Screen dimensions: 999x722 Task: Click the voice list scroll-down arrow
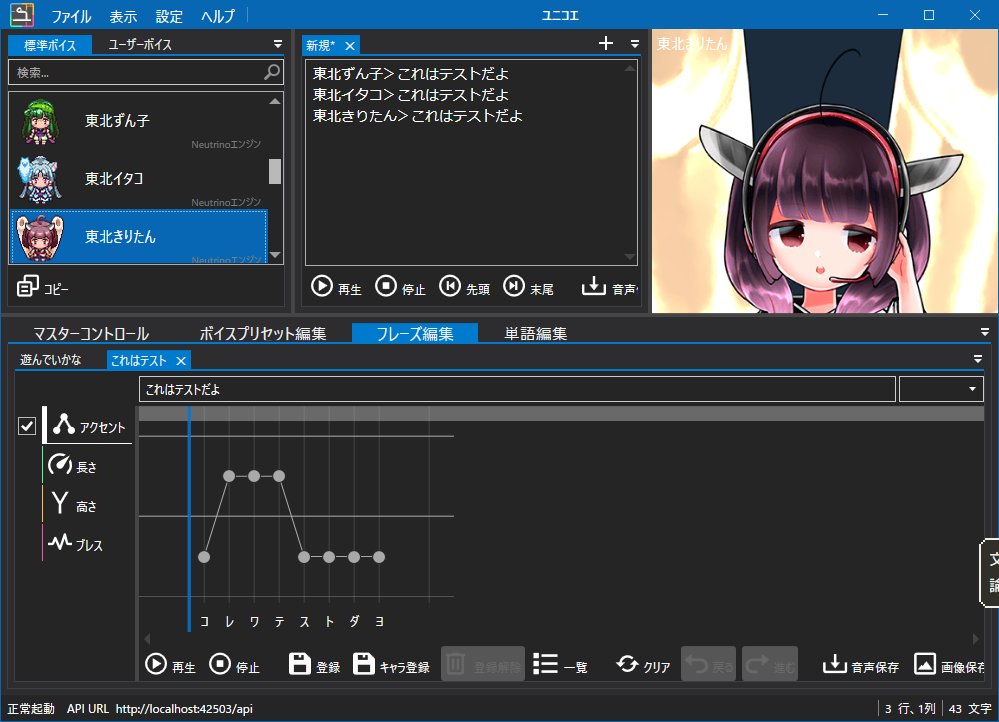point(275,255)
